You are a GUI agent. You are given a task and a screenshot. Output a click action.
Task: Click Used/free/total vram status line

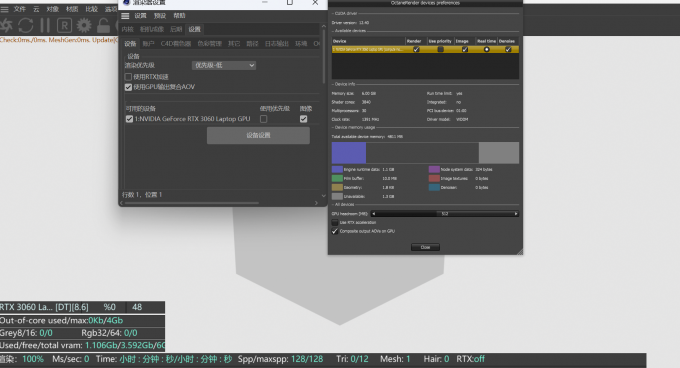pos(82,345)
